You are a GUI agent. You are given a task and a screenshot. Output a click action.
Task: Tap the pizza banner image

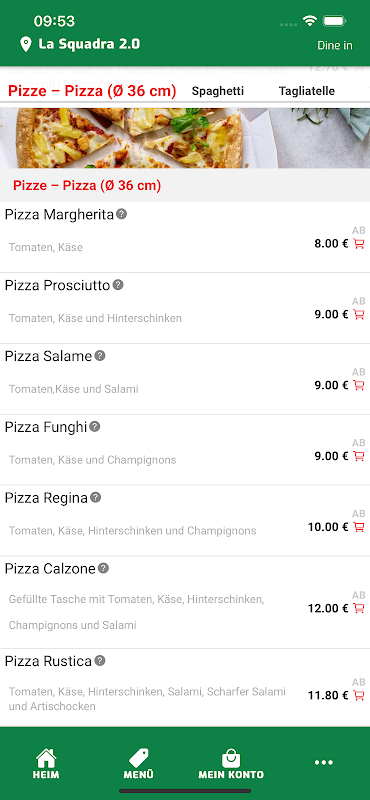tap(185, 138)
